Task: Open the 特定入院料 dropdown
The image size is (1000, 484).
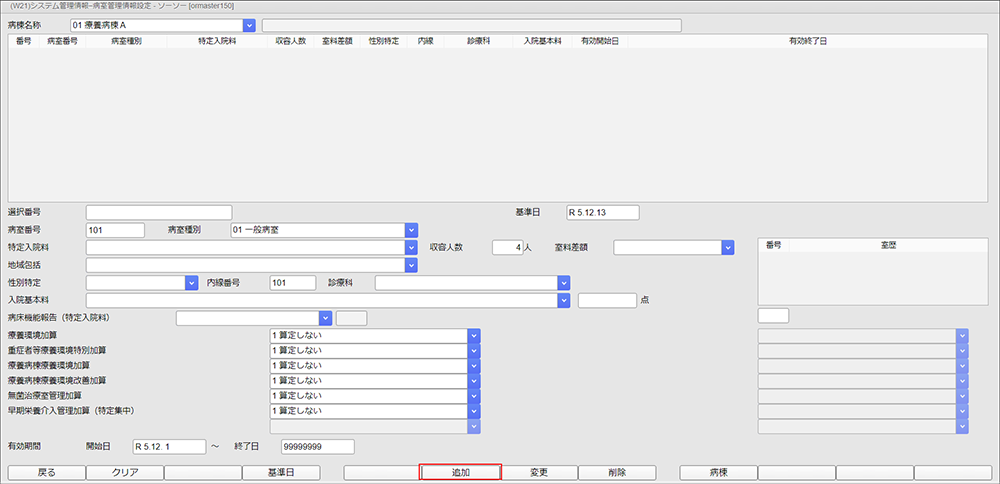Action: [411, 247]
